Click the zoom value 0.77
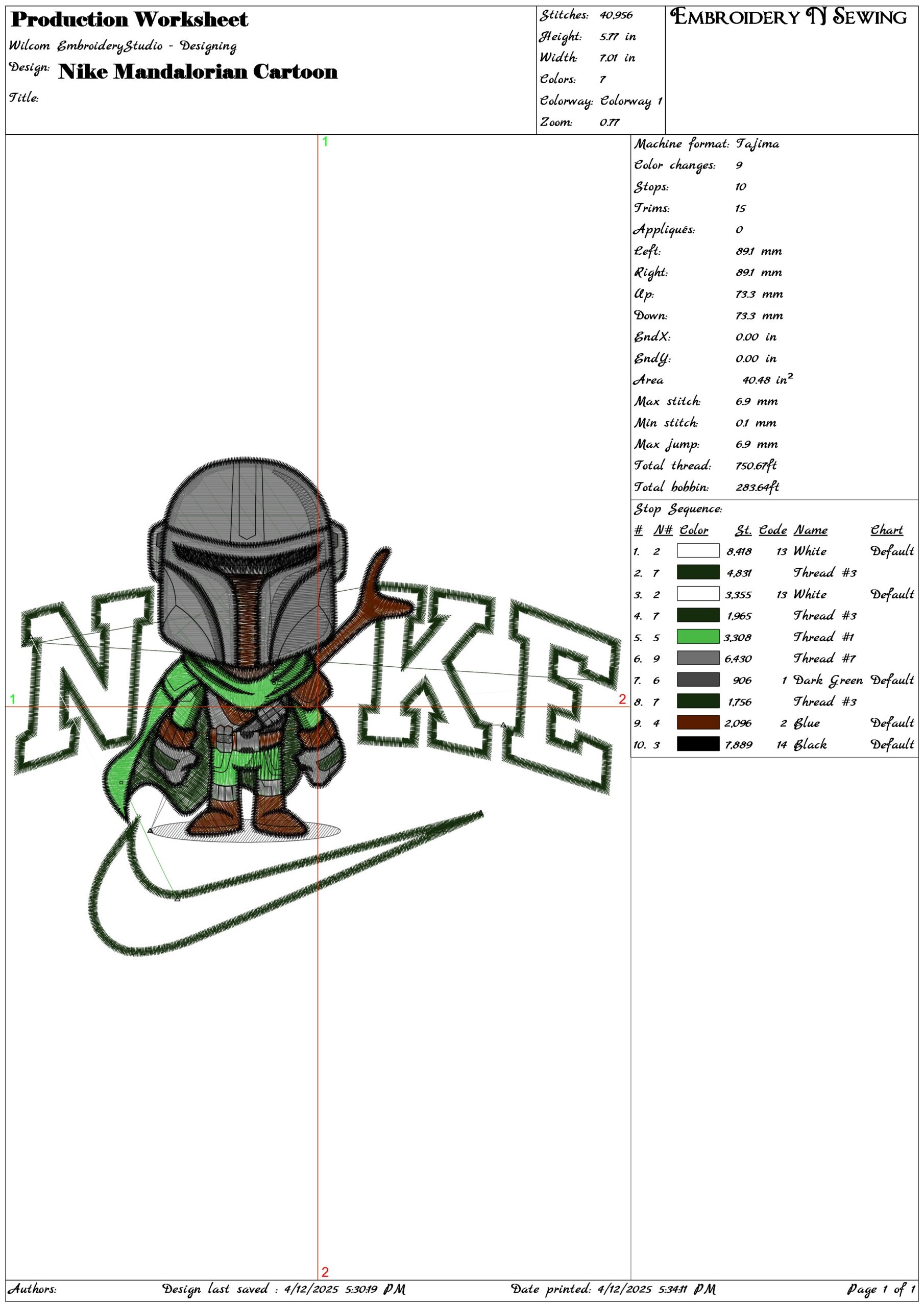Viewport: 924px width, 1307px height. [x=609, y=123]
